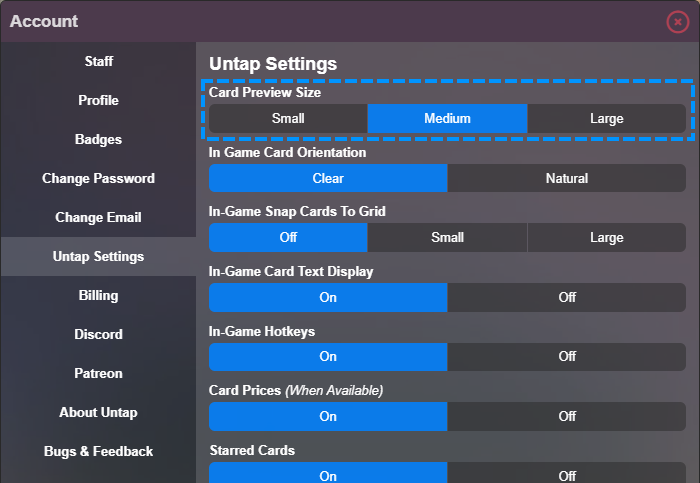
Task: Click the In-Game Snap Cards To Grid label
Action: click(297, 212)
